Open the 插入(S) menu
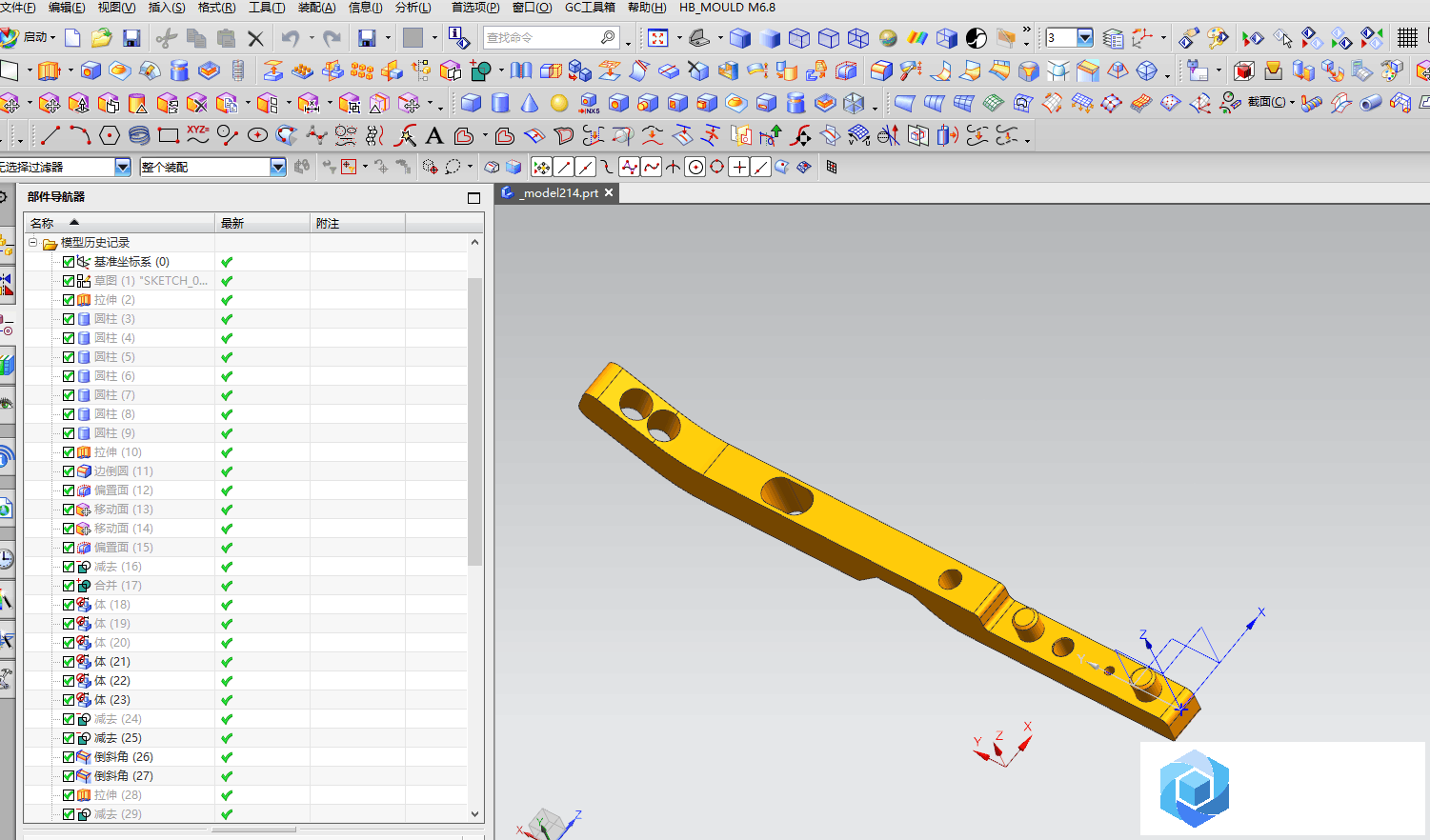1430x840 pixels. click(167, 8)
